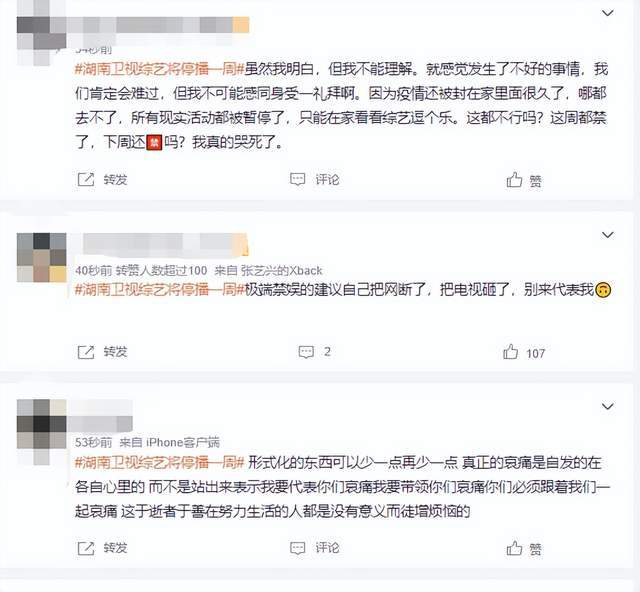The width and height of the screenshot is (640, 592).
Task: Open the second poster's avatar thumbnail
Action: [x=42, y=258]
